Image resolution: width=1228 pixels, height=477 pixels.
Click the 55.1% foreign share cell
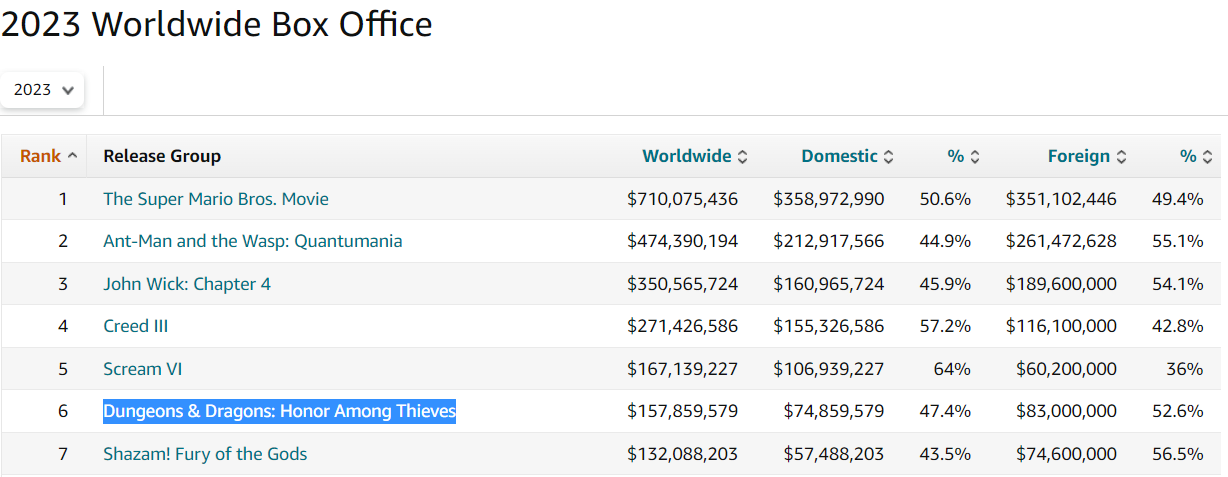point(1177,241)
